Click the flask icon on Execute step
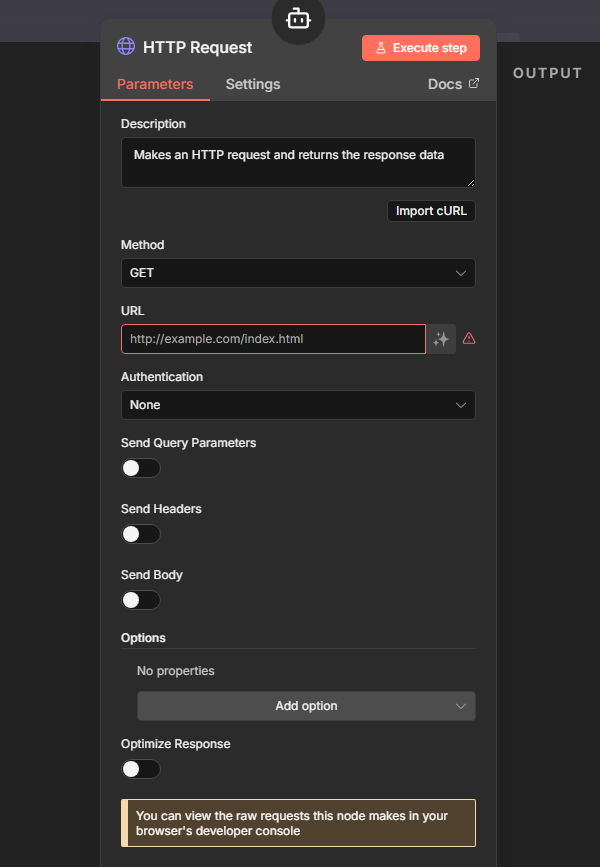 381,48
